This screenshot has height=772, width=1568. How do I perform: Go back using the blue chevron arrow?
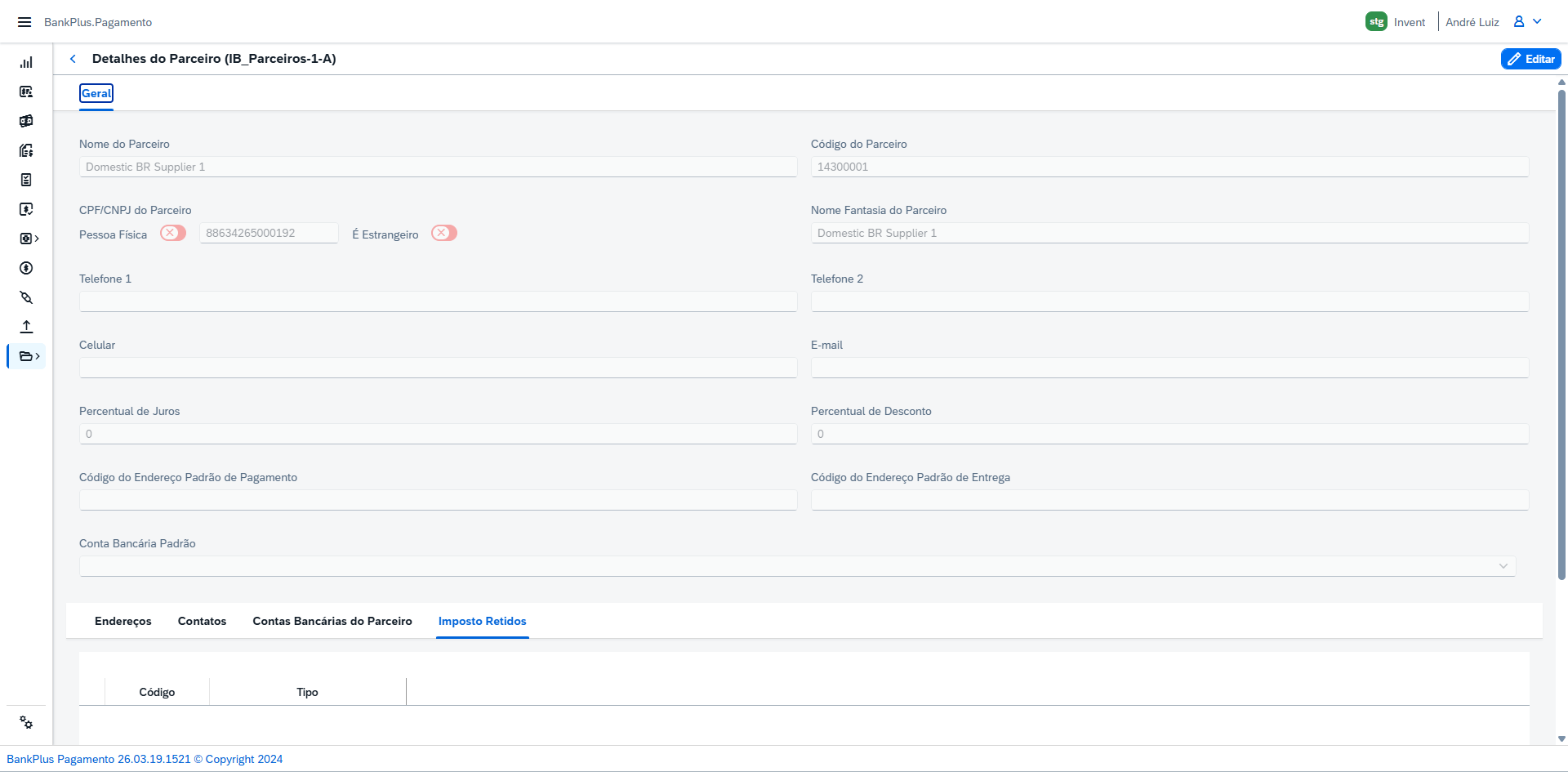click(73, 59)
